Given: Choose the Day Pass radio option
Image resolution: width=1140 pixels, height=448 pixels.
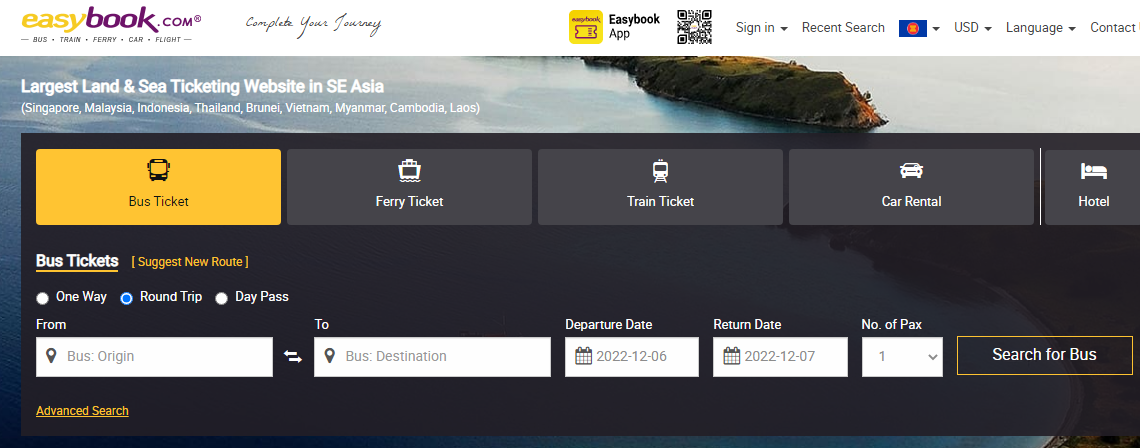Looking at the screenshot, I should tap(221, 298).
